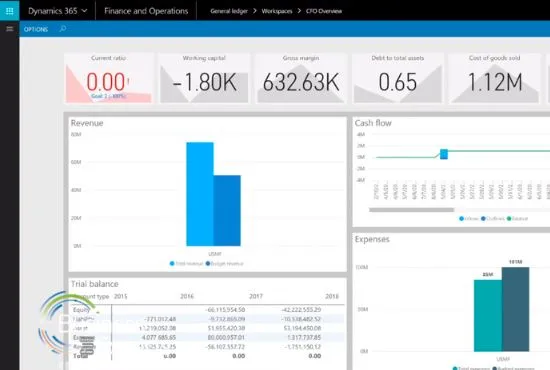This screenshot has height=370, width=550.
Task: Select the Equity row label
Action: (x=81, y=310)
